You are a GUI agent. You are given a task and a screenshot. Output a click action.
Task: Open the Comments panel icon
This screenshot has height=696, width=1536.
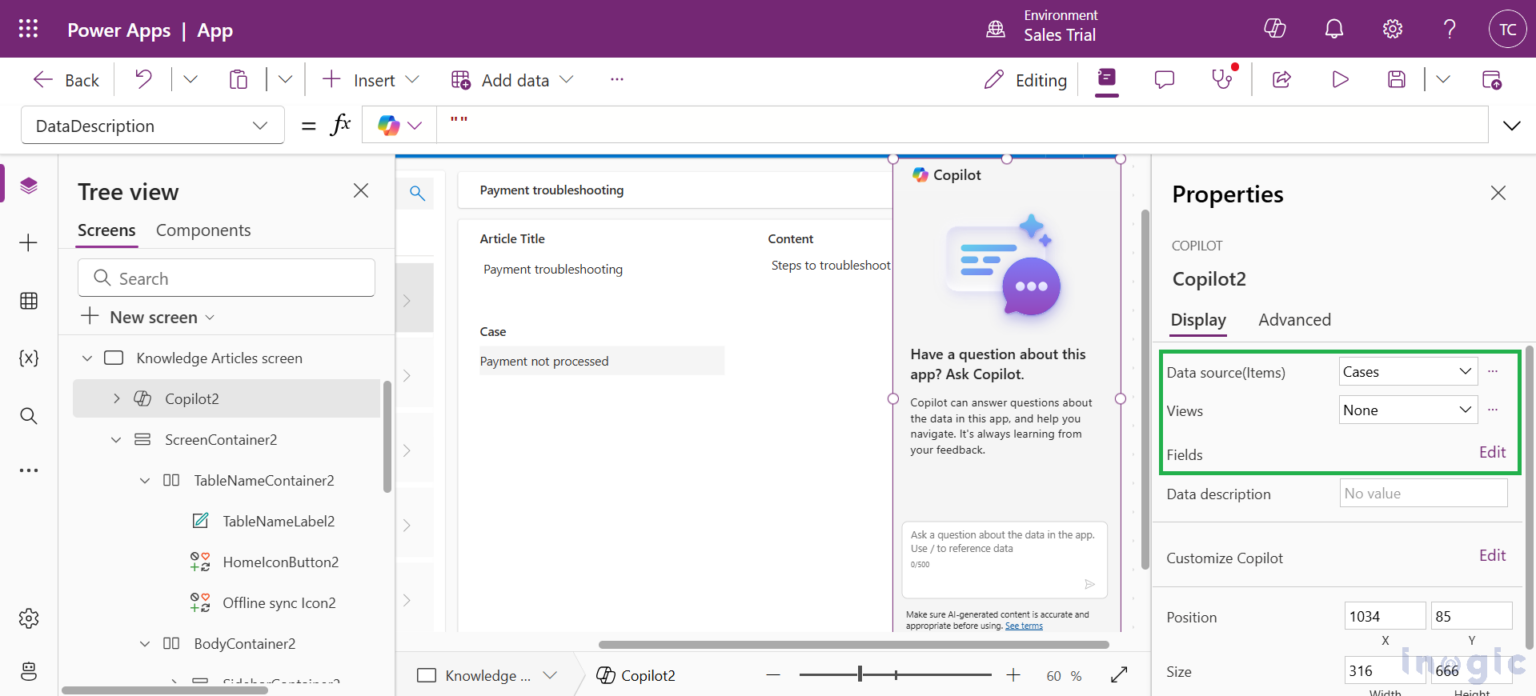tap(1164, 78)
